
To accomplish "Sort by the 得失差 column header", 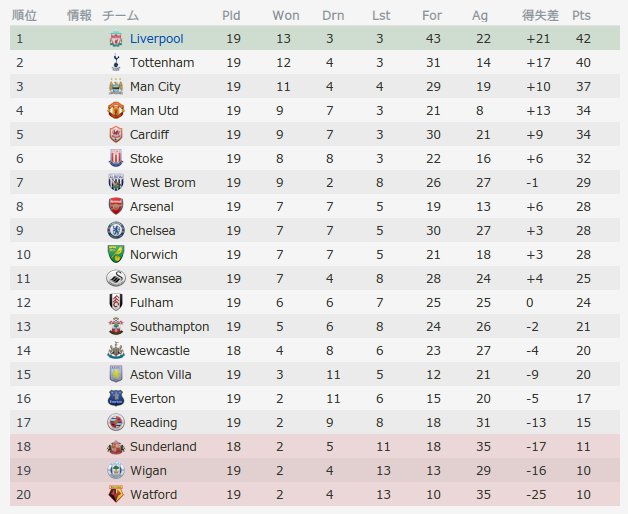I will coord(540,16).
